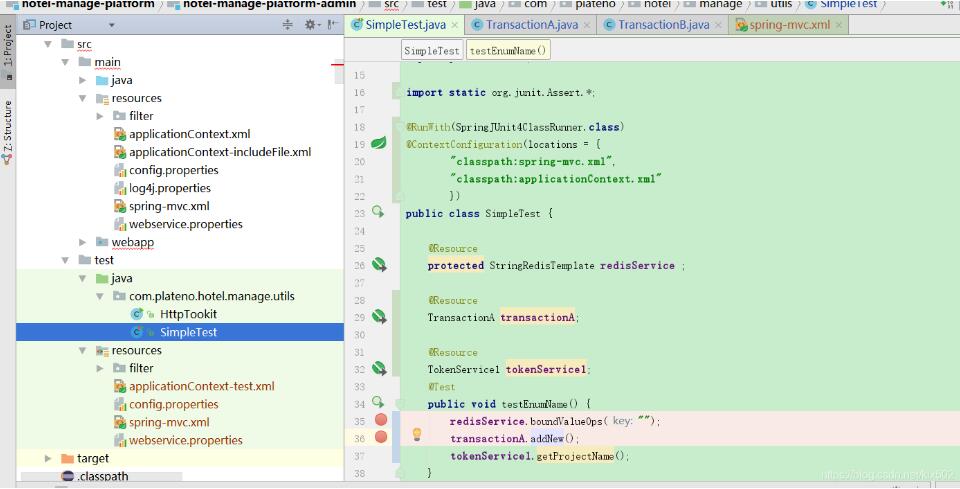The height and width of the screenshot is (489, 960).
Task: Click autowired bean icon next to redisService
Action: (x=379, y=265)
